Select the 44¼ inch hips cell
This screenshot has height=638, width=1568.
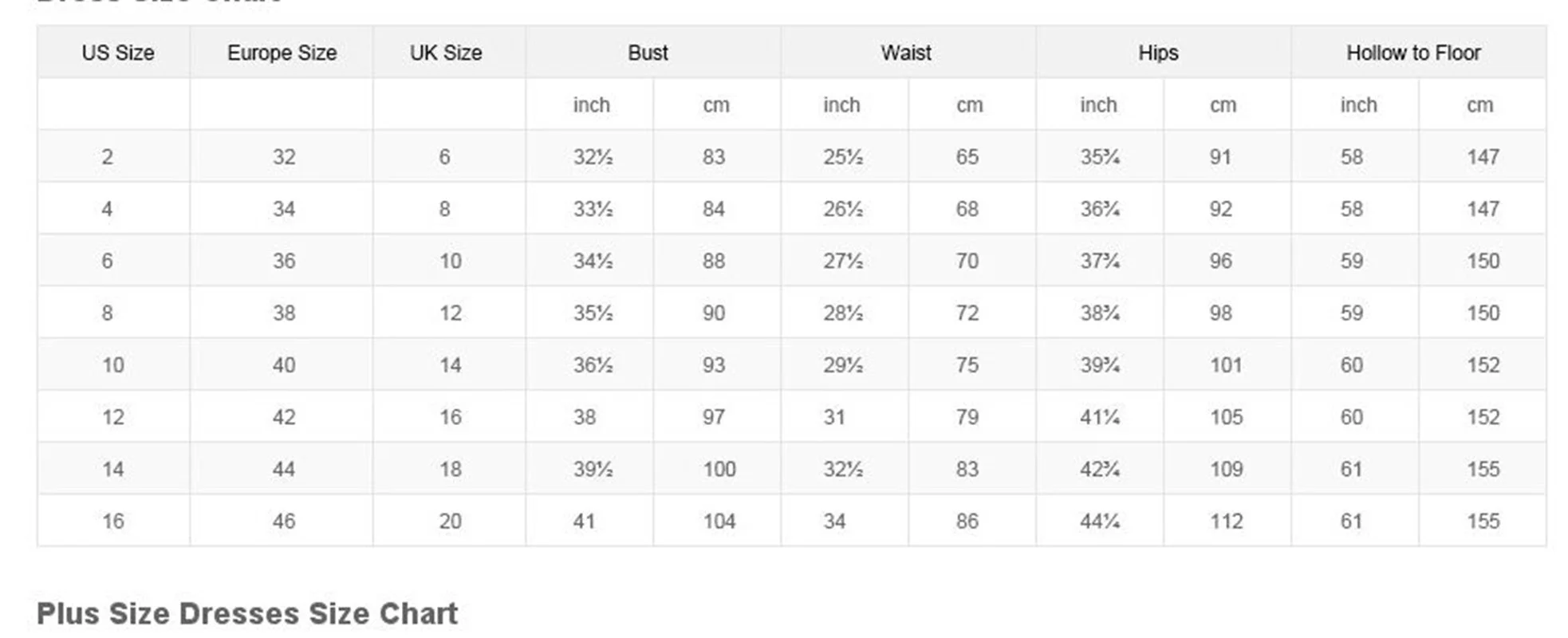[x=1100, y=522]
